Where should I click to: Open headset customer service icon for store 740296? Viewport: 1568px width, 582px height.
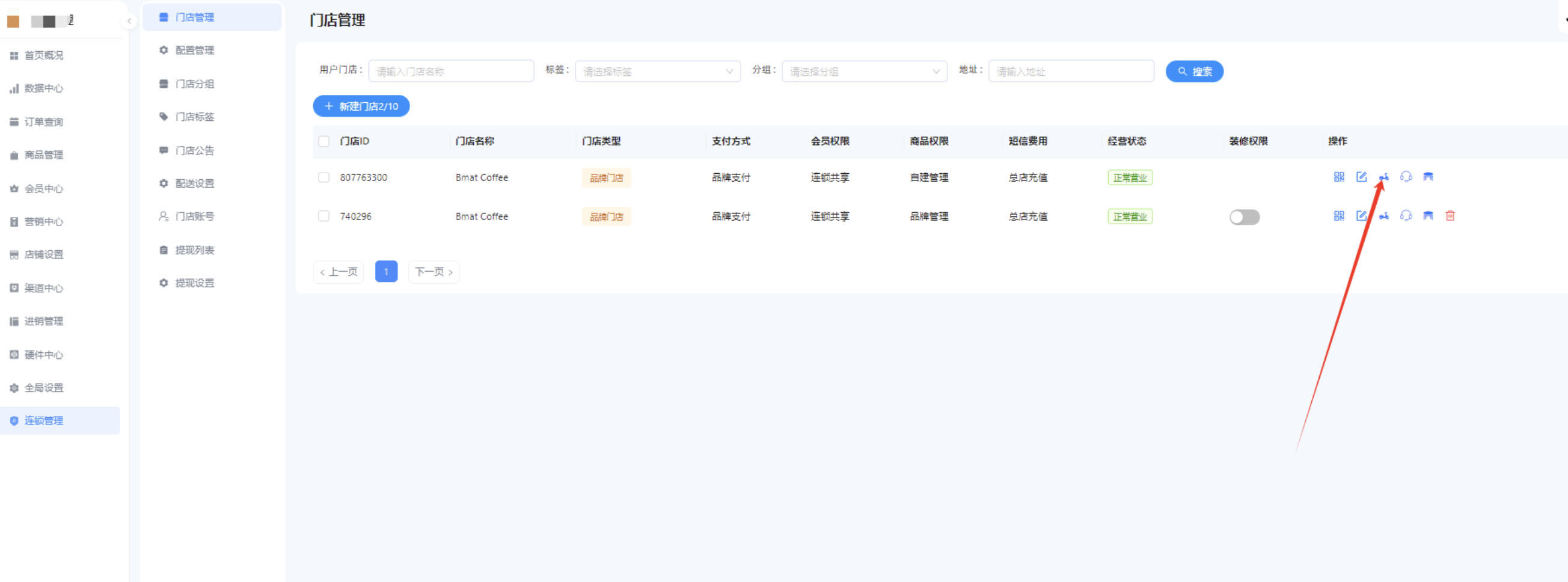[x=1406, y=215]
